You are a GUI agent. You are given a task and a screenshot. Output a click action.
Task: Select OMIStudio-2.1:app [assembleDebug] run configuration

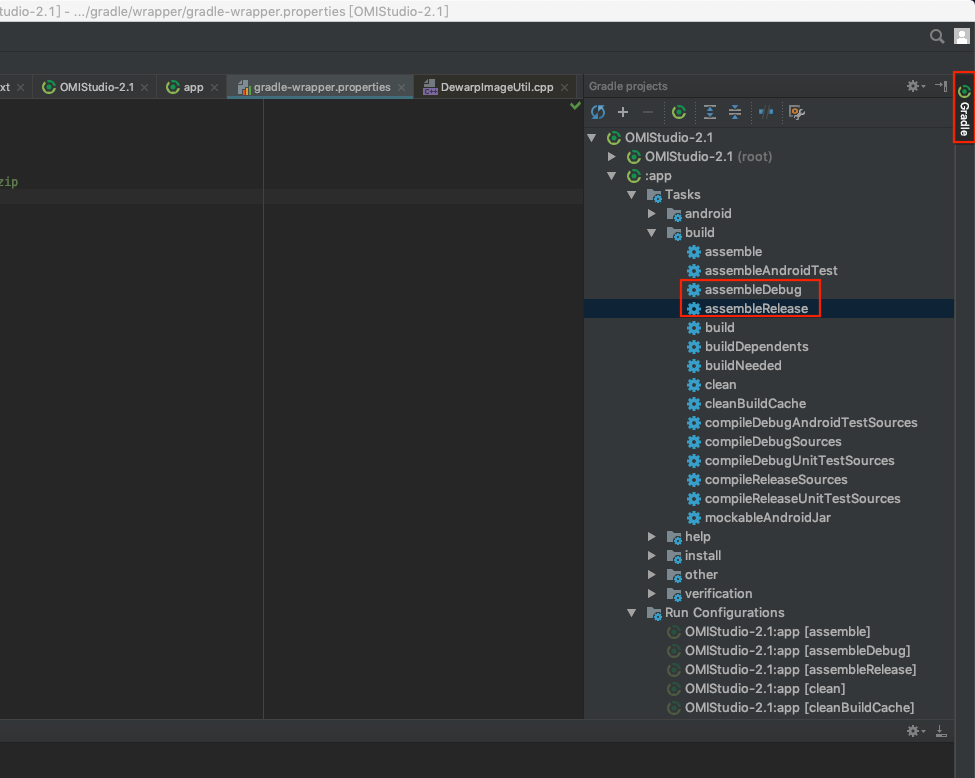[x=788, y=651]
